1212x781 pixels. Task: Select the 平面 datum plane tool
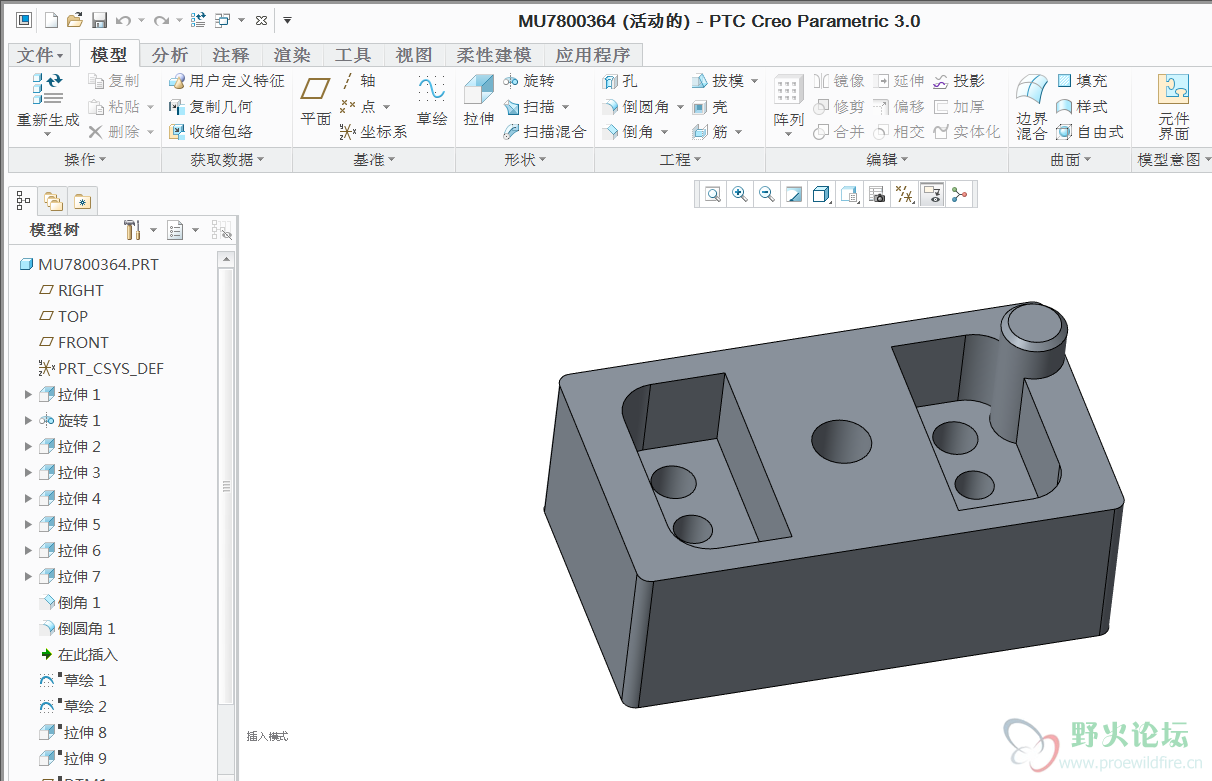pos(316,101)
